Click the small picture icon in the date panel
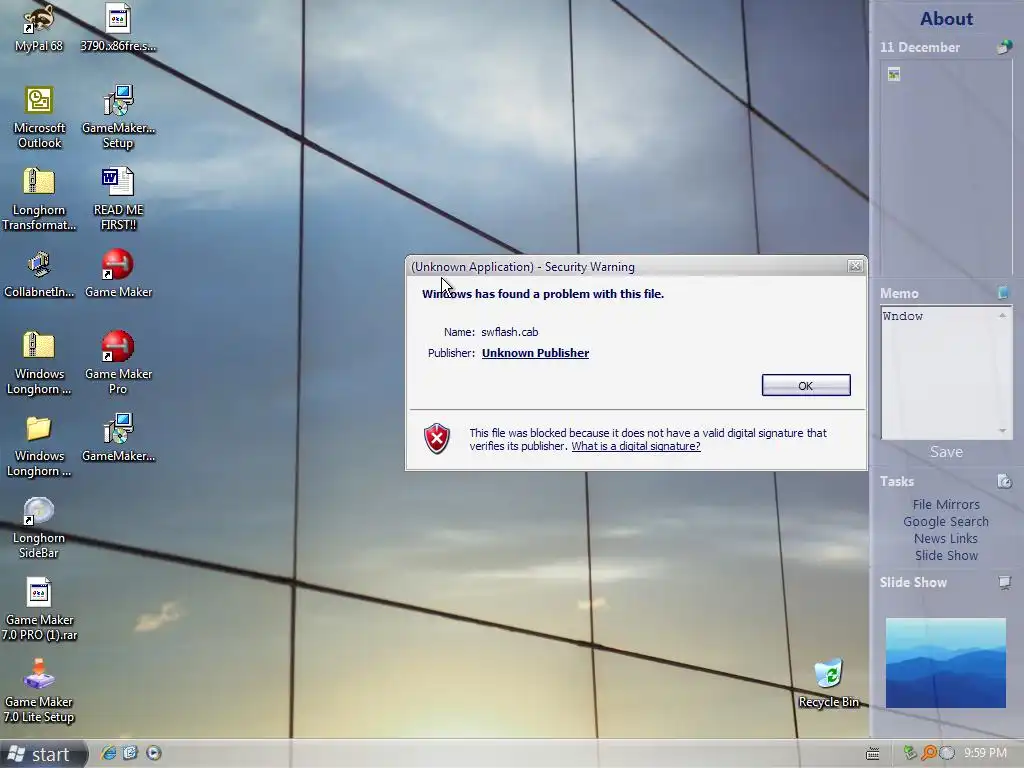The height and width of the screenshot is (768, 1024). (894, 74)
